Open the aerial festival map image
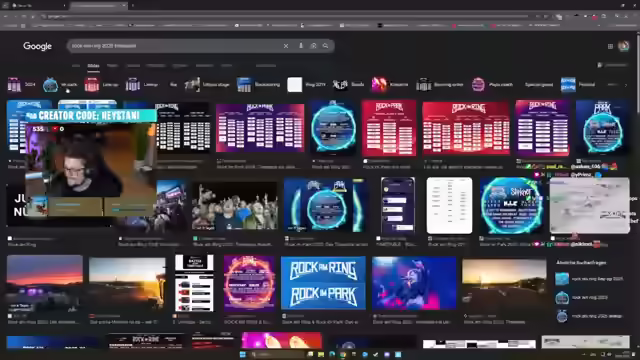 click(589, 205)
